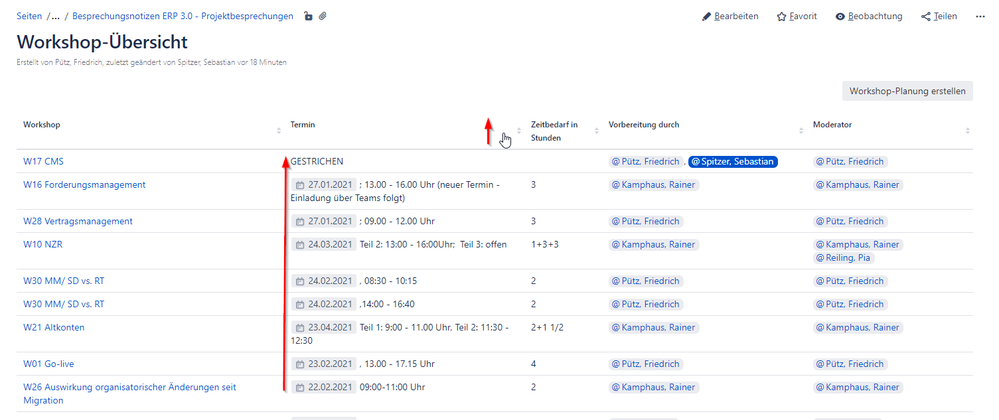Open @Kamphaus, Rainer Vorbereitung mention in W21 Altkonten row
999x420 pixels.
pos(654,328)
